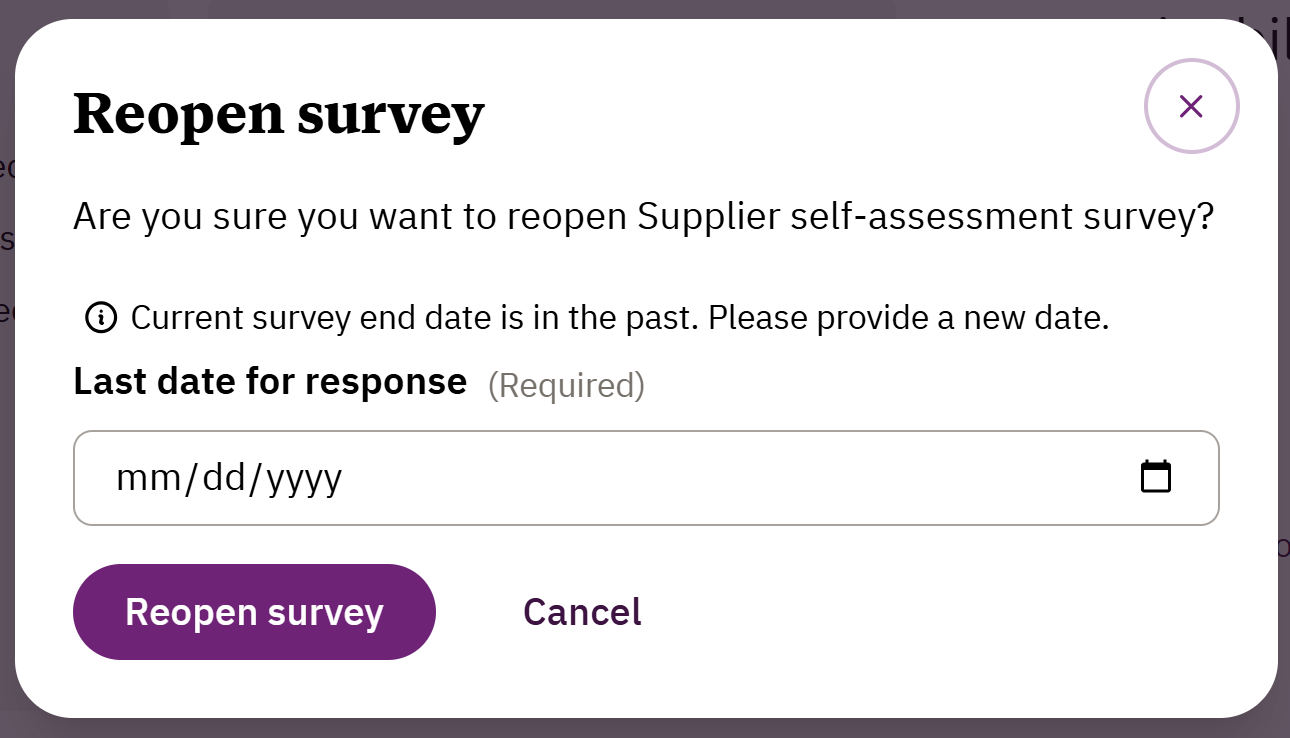This screenshot has width=1290, height=738.
Task: Click the Last date for response label
Action: pos(270,382)
